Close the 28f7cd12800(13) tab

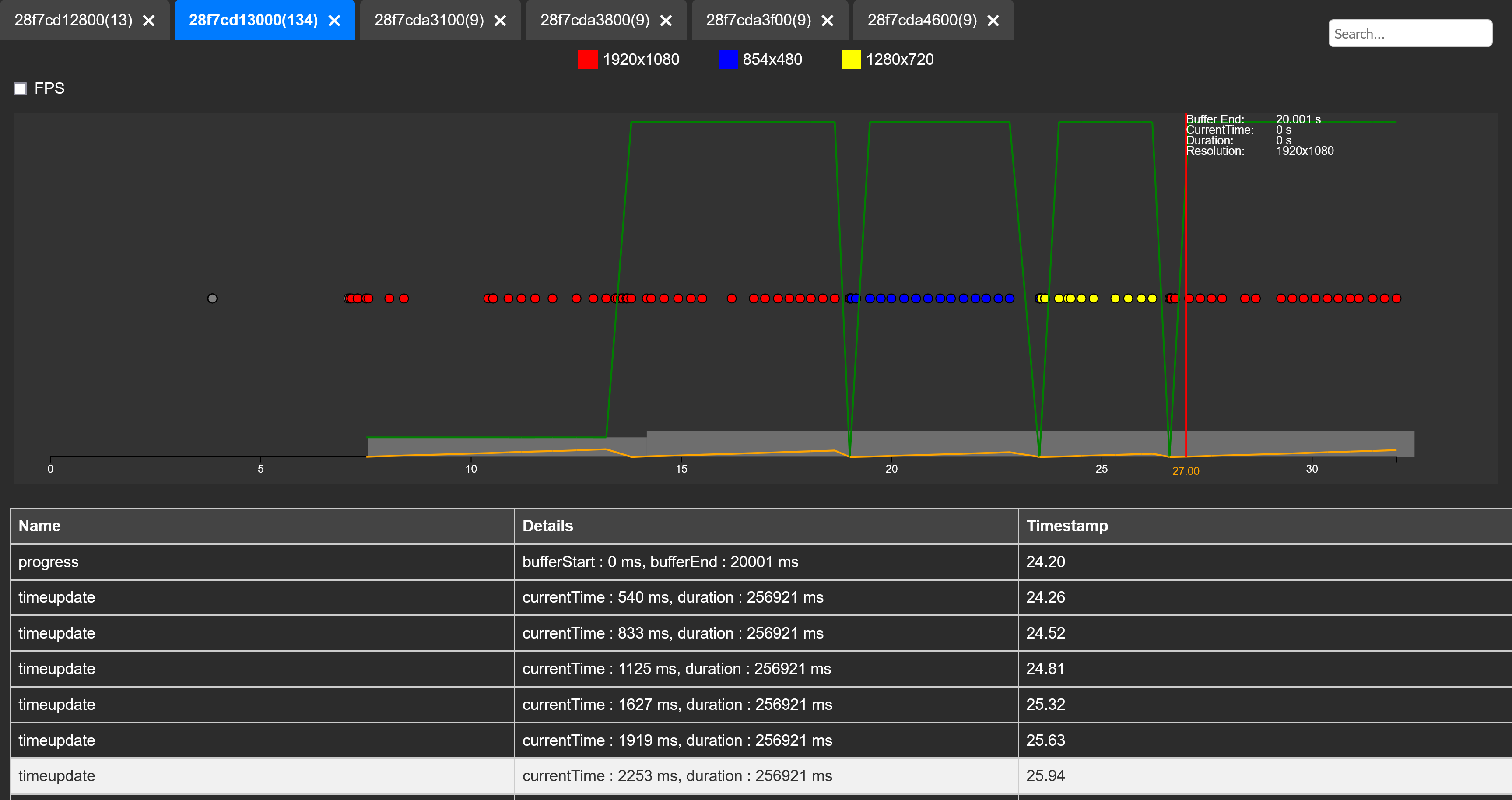149,21
